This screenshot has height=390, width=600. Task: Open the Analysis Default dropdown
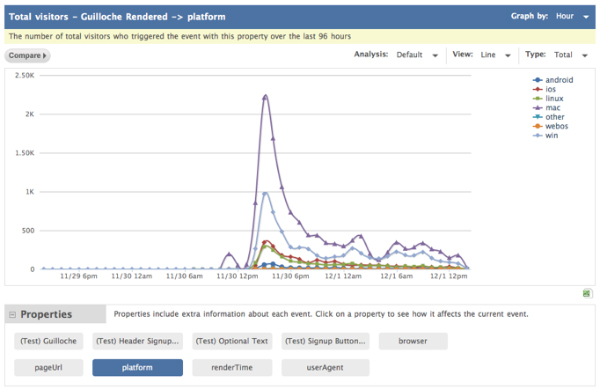click(417, 55)
